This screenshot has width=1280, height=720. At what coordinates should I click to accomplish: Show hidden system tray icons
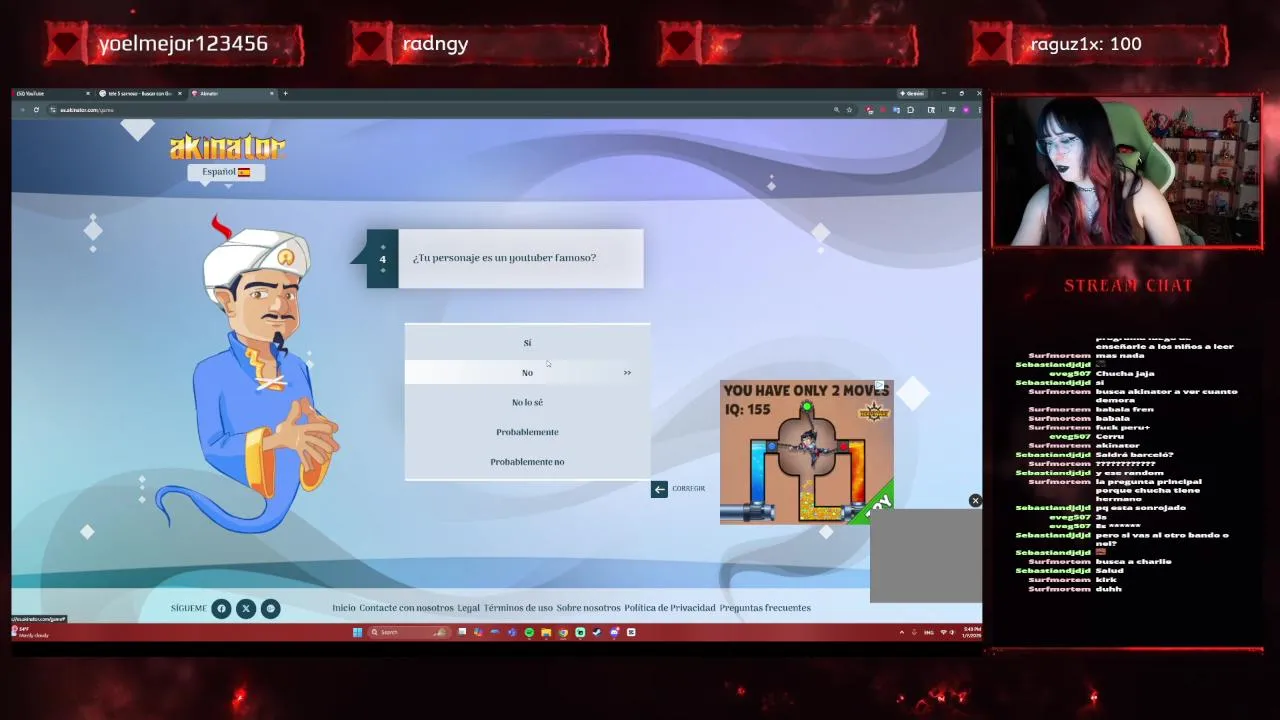(902, 632)
